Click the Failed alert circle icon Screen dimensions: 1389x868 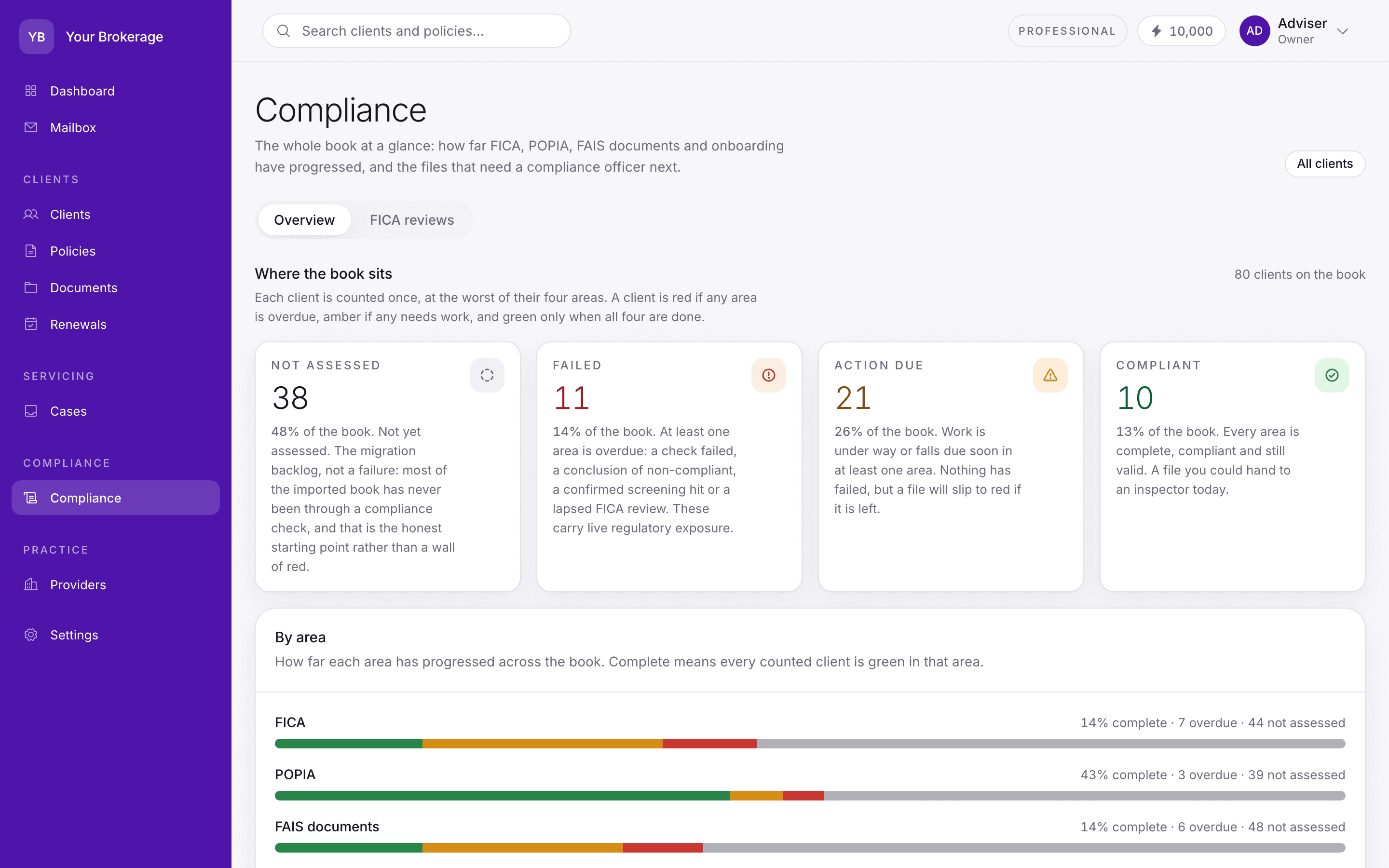[x=769, y=376]
